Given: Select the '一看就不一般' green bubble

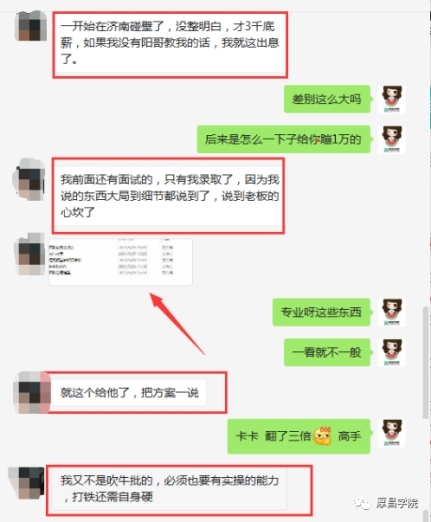Looking at the screenshot, I should click(327, 352).
